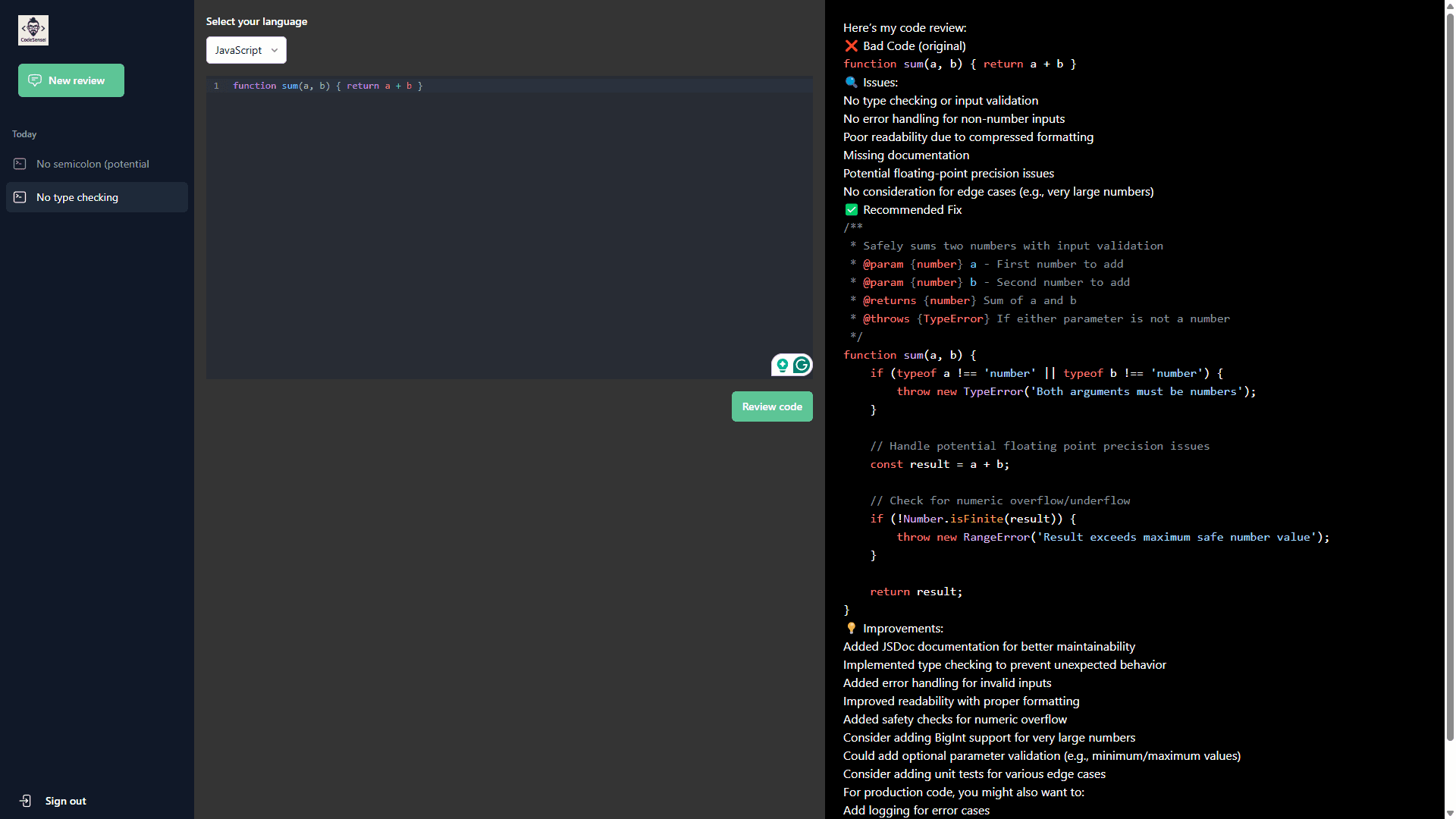Select the 'No type checking' review entry
This screenshot has height=819, width=1456.
97,197
